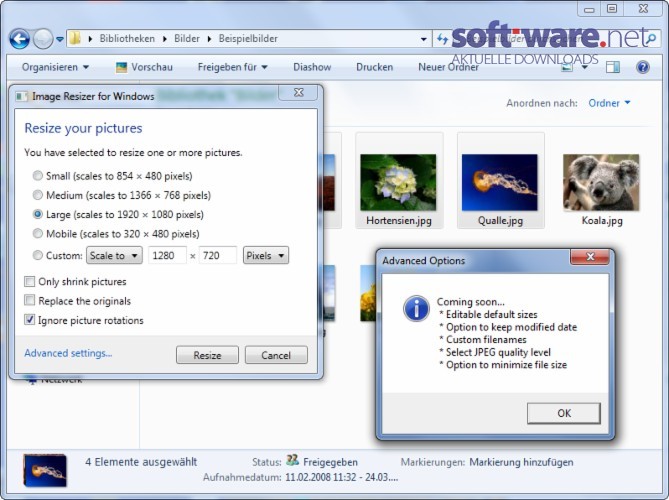Click Cancel in Image Resizer dialog
669x500 pixels.
point(276,355)
